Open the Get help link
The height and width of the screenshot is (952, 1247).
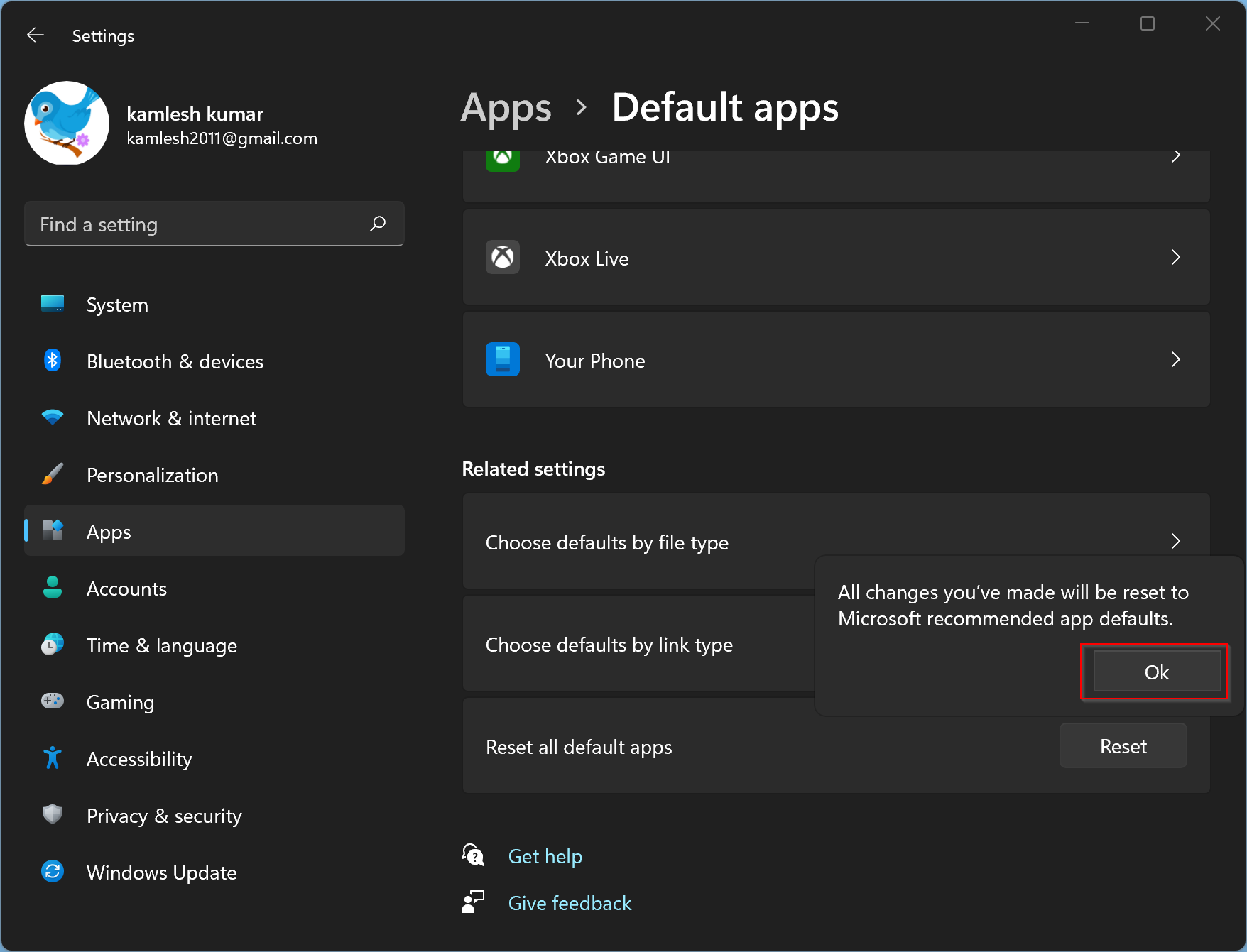tap(545, 856)
